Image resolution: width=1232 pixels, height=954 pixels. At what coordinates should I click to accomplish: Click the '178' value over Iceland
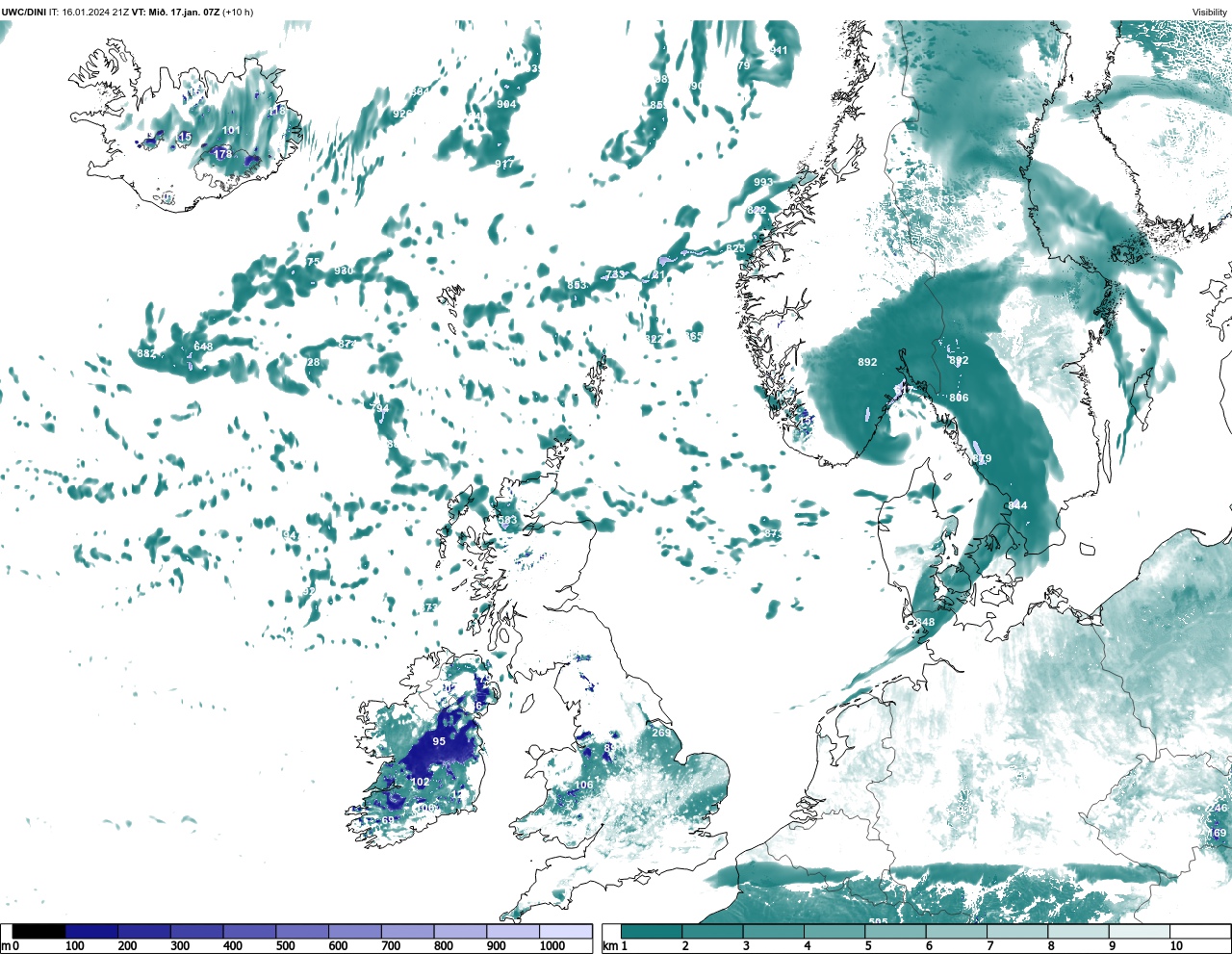pos(222,154)
